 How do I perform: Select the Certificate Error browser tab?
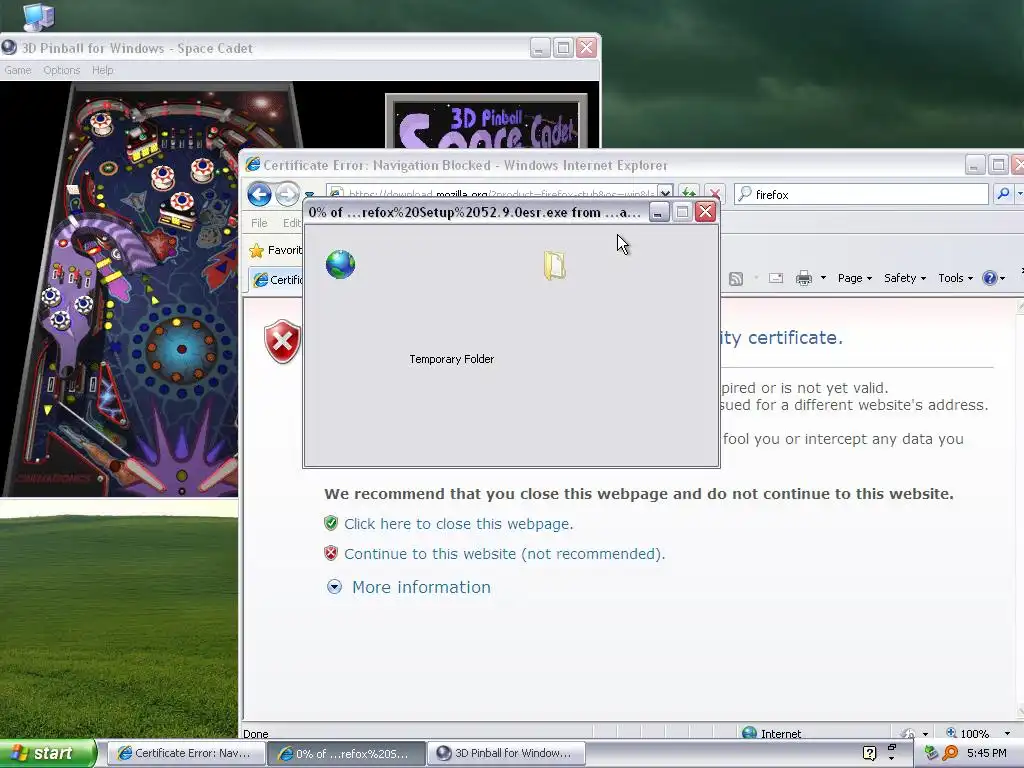(x=278, y=280)
